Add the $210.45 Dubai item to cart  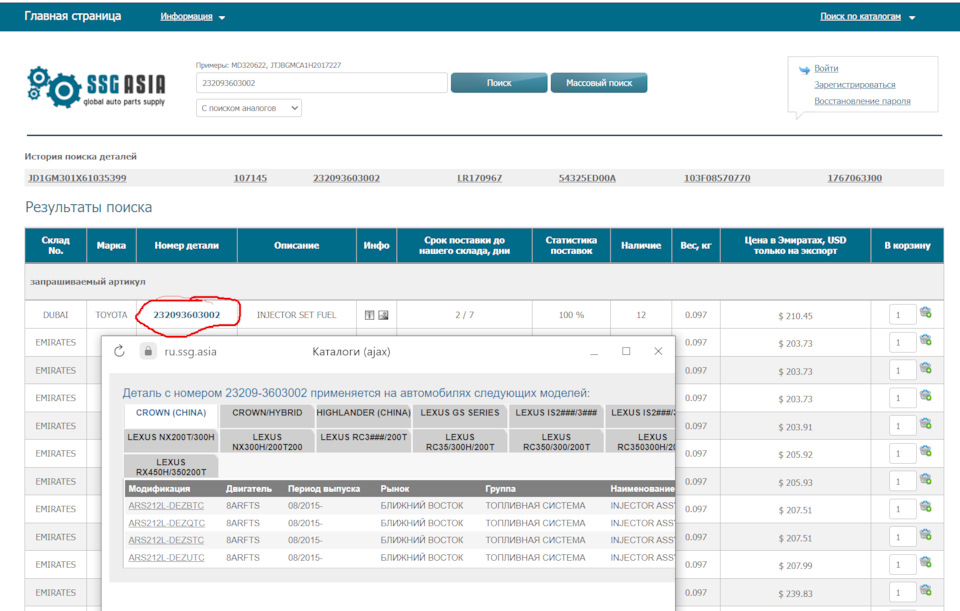point(925,314)
